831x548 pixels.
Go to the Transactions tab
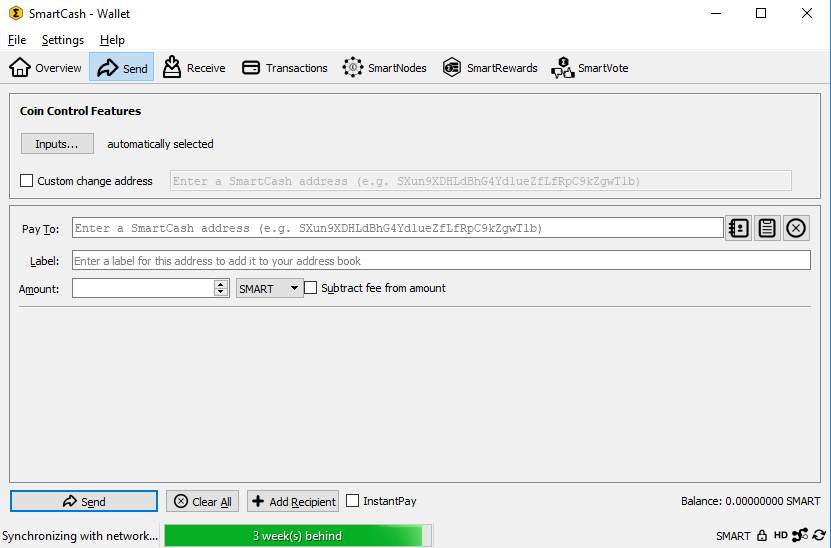[285, 67]
